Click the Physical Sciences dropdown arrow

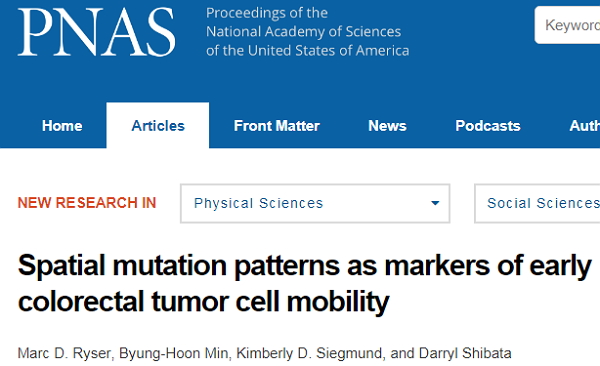(x=435, y=203)
